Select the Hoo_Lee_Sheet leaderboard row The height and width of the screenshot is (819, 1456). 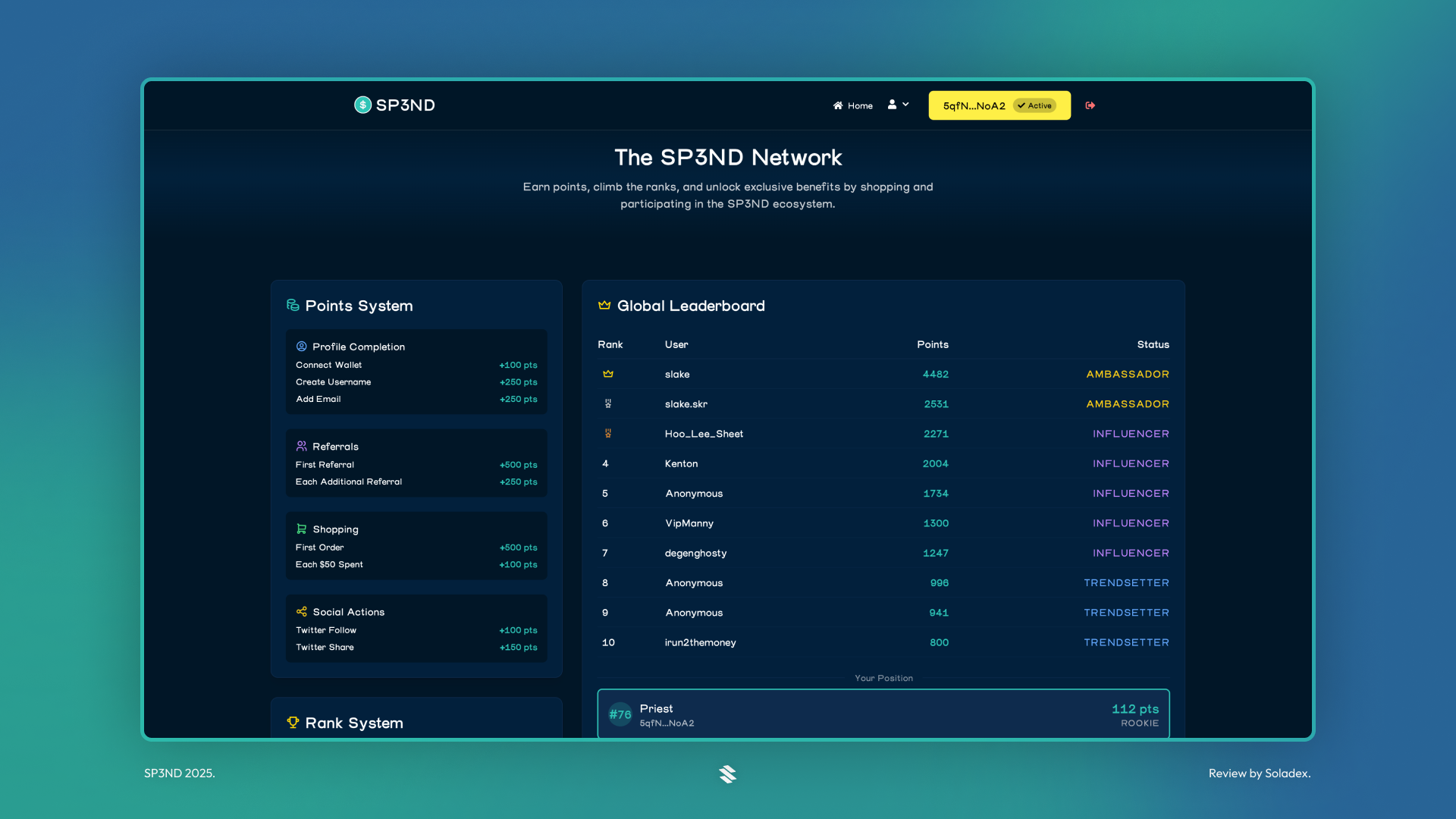click(x=883, y=434)
